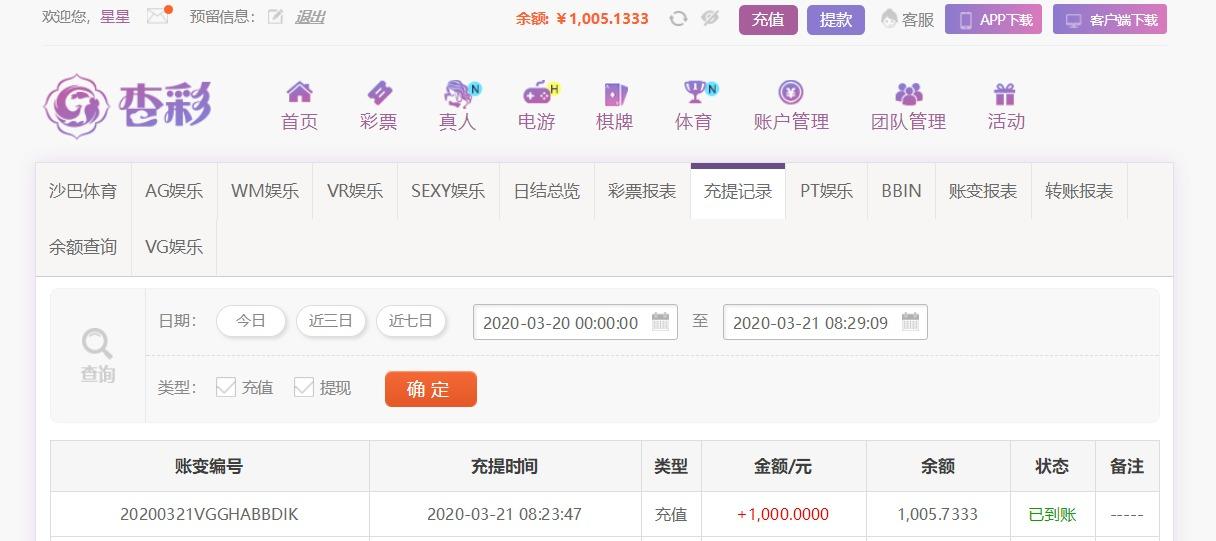Switch to 沙巴体育 tab

[x=83, y=191]
